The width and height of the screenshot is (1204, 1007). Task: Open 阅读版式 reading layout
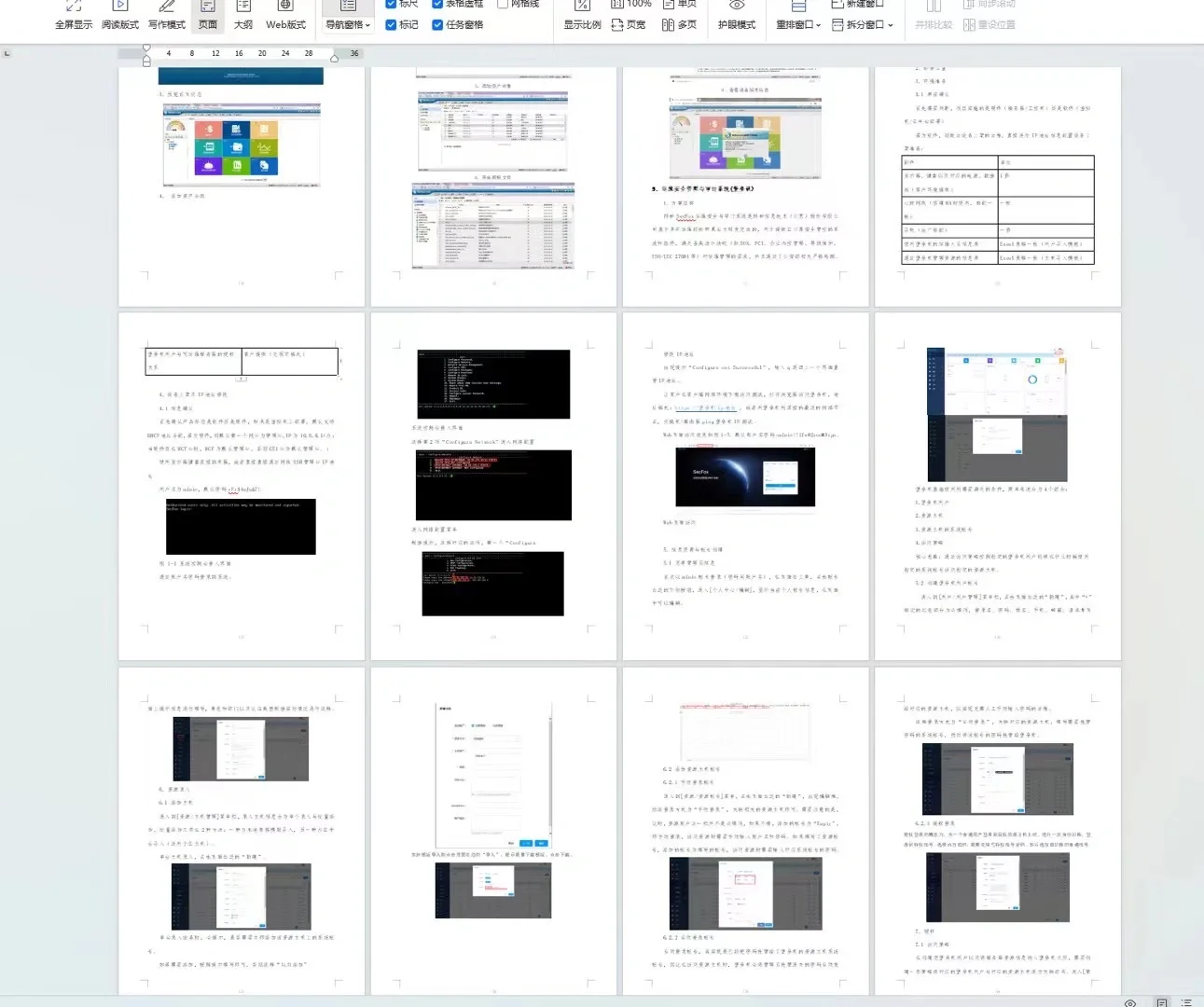coord(120,16)
